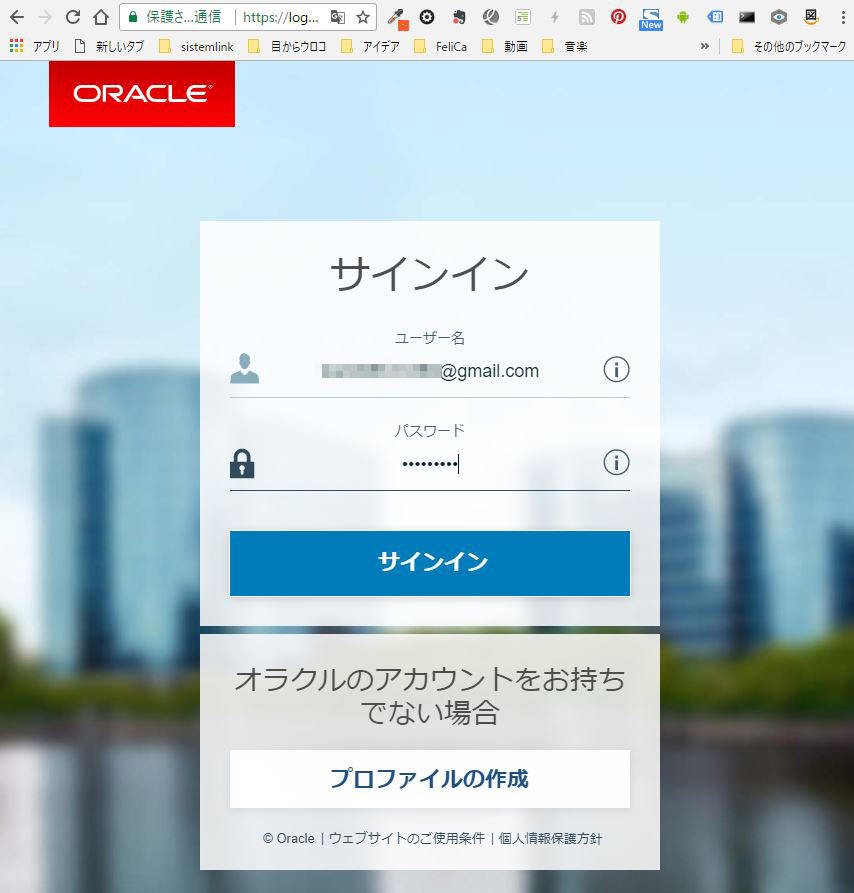Open the gray globe extension icon

point(491,17)
